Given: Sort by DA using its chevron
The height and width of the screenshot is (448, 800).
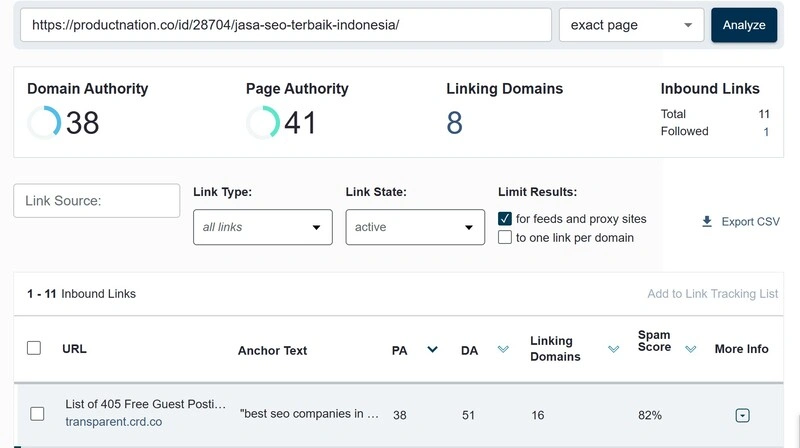Looking at the screenshot, I should pos(503,349).
